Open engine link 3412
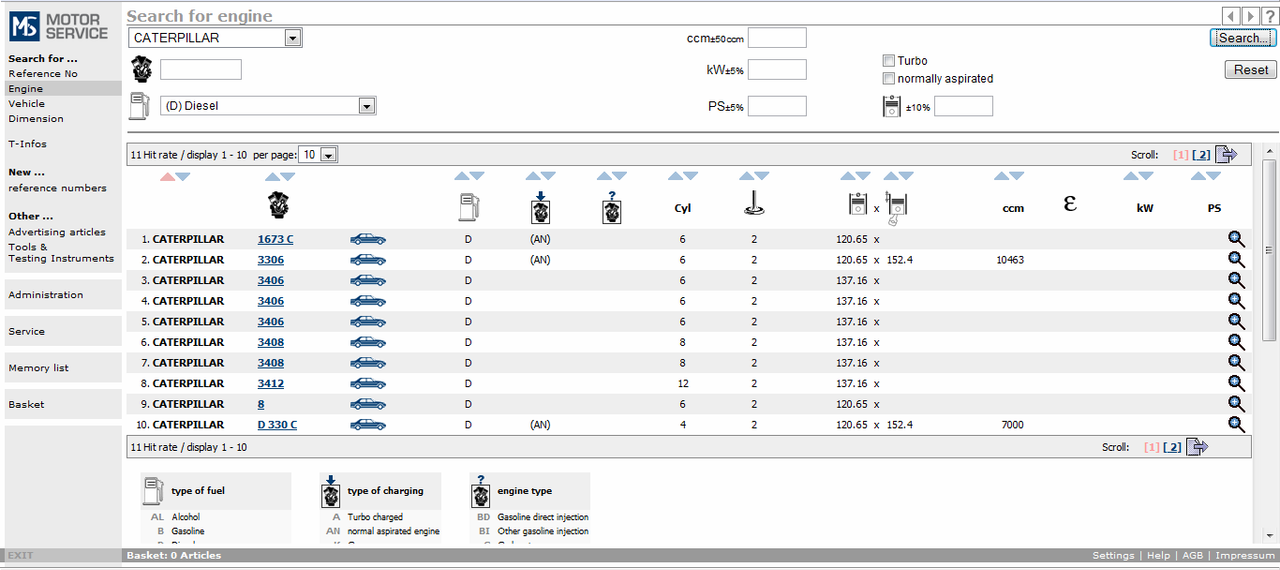This screenshot has height=570, width=1280. pos(271,383)
